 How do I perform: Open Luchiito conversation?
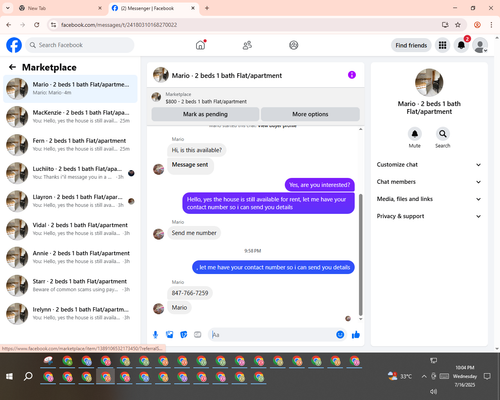click(70, 173)
